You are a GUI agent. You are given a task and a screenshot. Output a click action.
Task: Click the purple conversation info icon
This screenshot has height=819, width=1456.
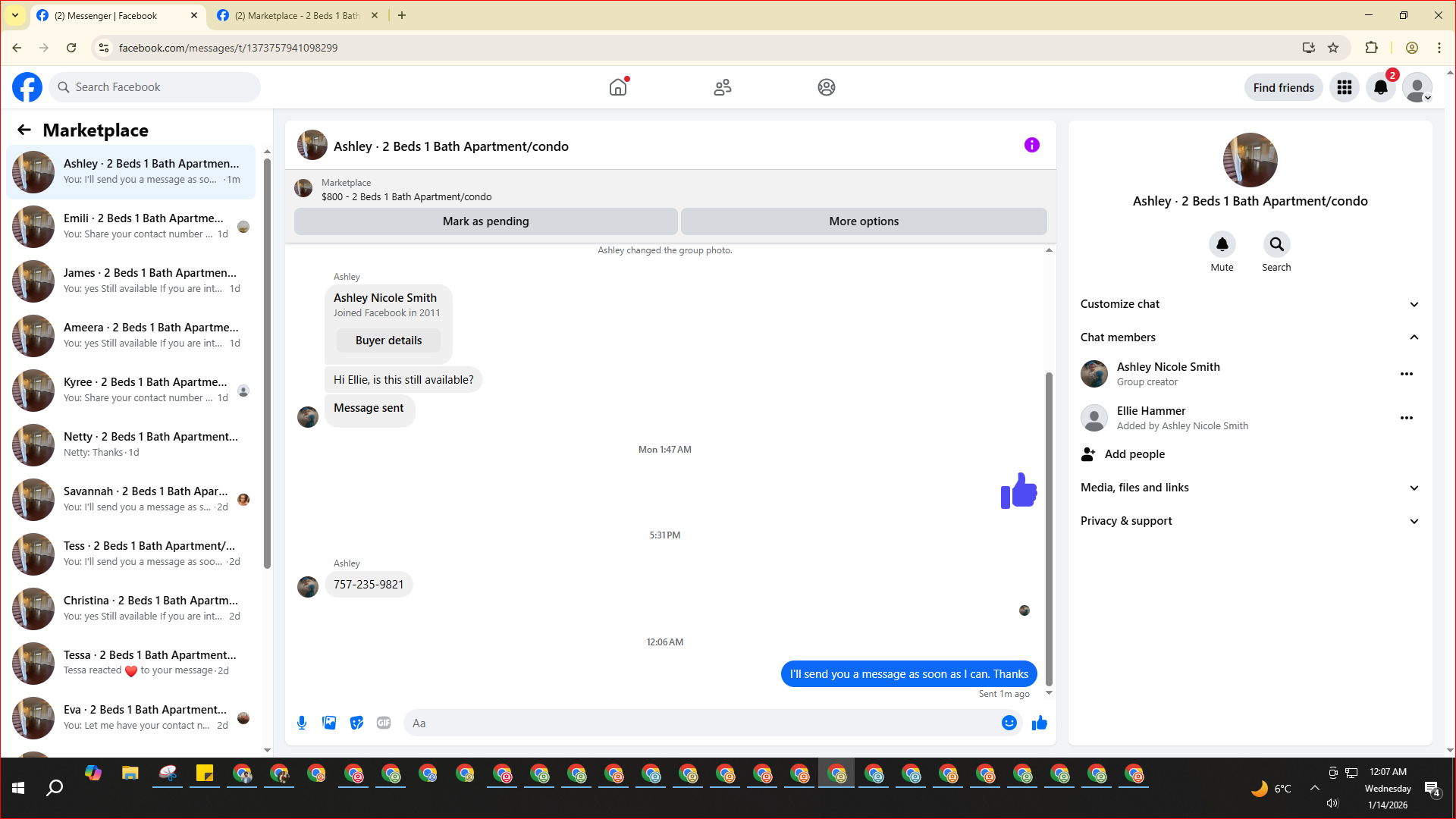[1031, 145]
